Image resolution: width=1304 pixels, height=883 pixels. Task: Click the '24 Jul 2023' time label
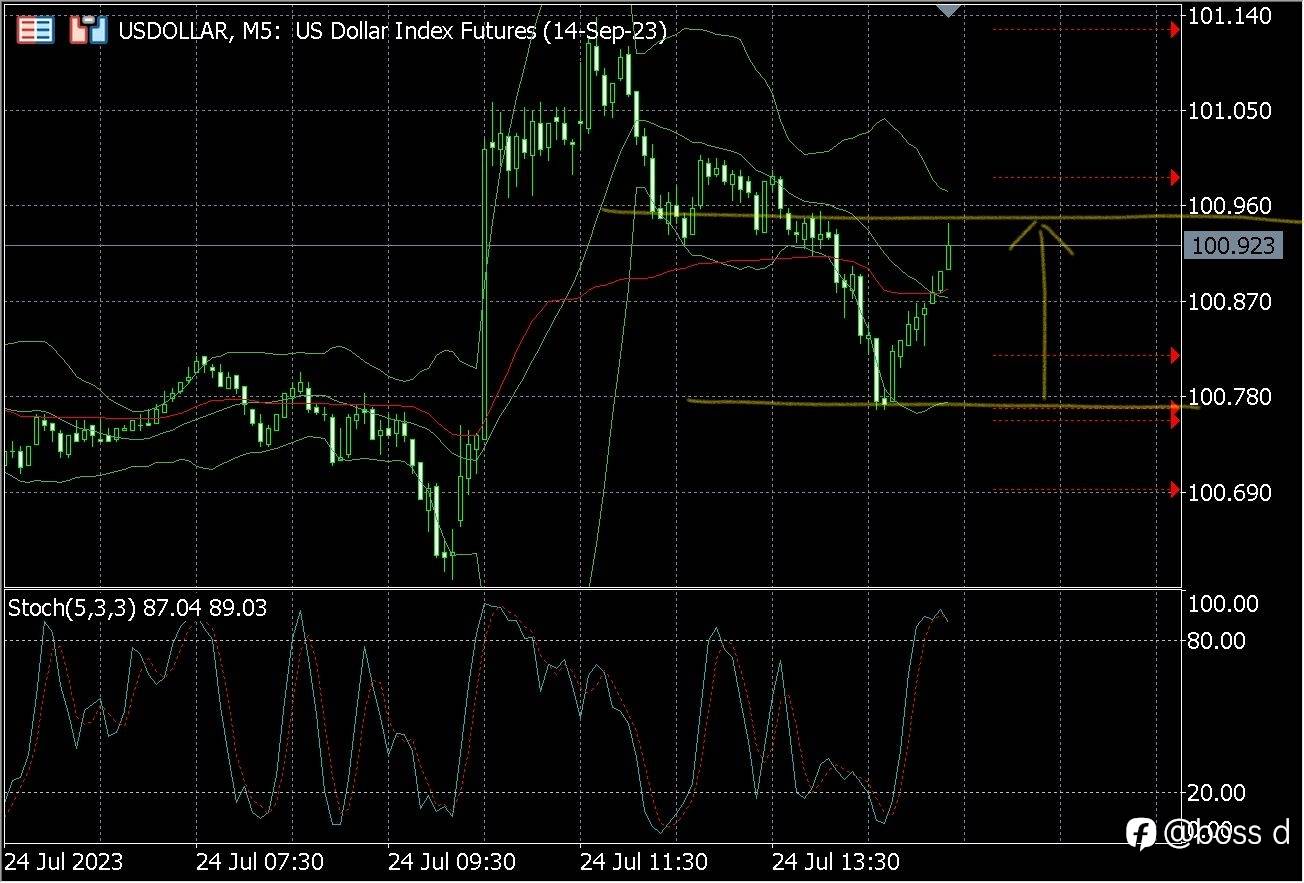[x=64, y=862]
